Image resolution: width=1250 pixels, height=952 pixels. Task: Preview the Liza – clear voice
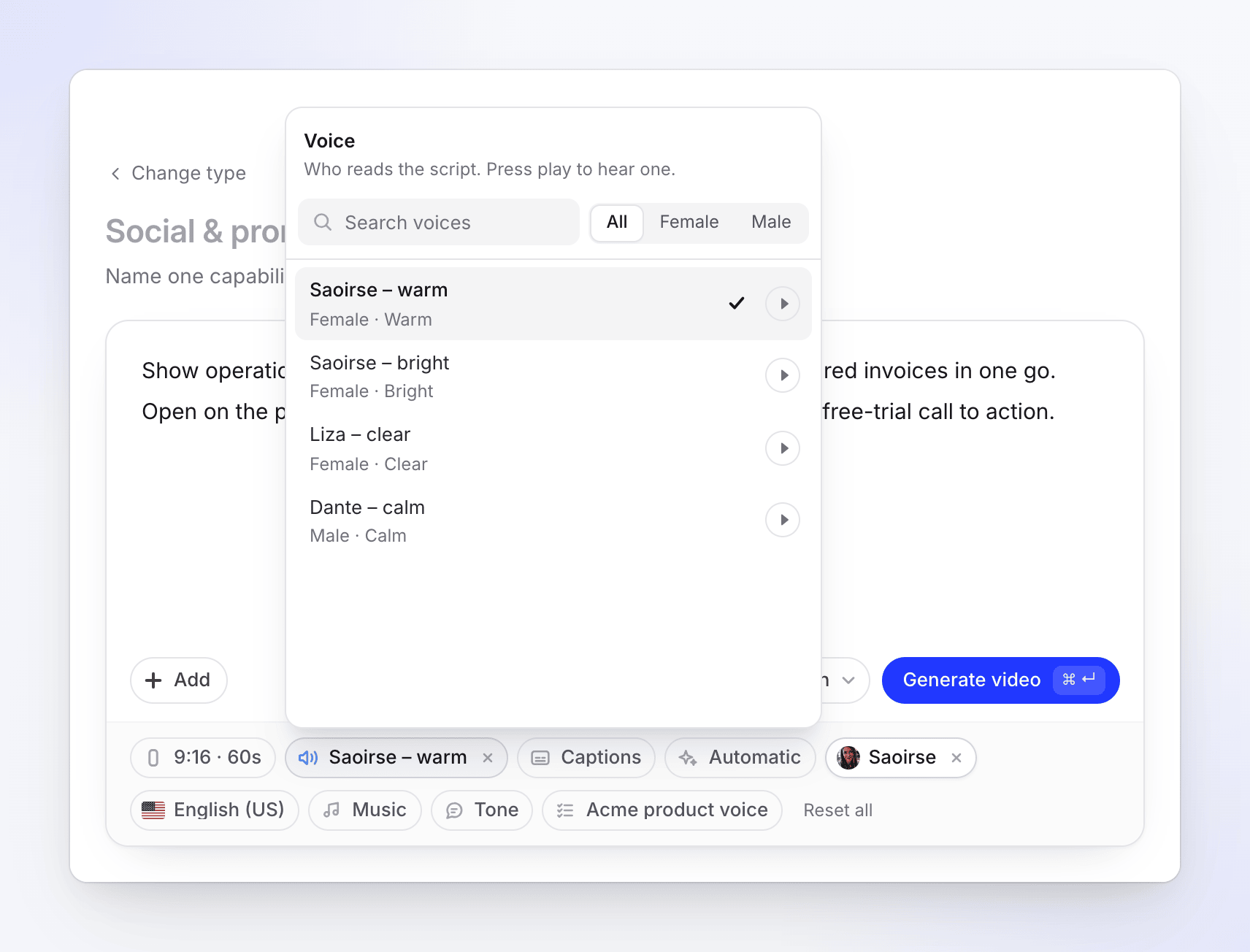pyautogui.click(x=783, y=448)
